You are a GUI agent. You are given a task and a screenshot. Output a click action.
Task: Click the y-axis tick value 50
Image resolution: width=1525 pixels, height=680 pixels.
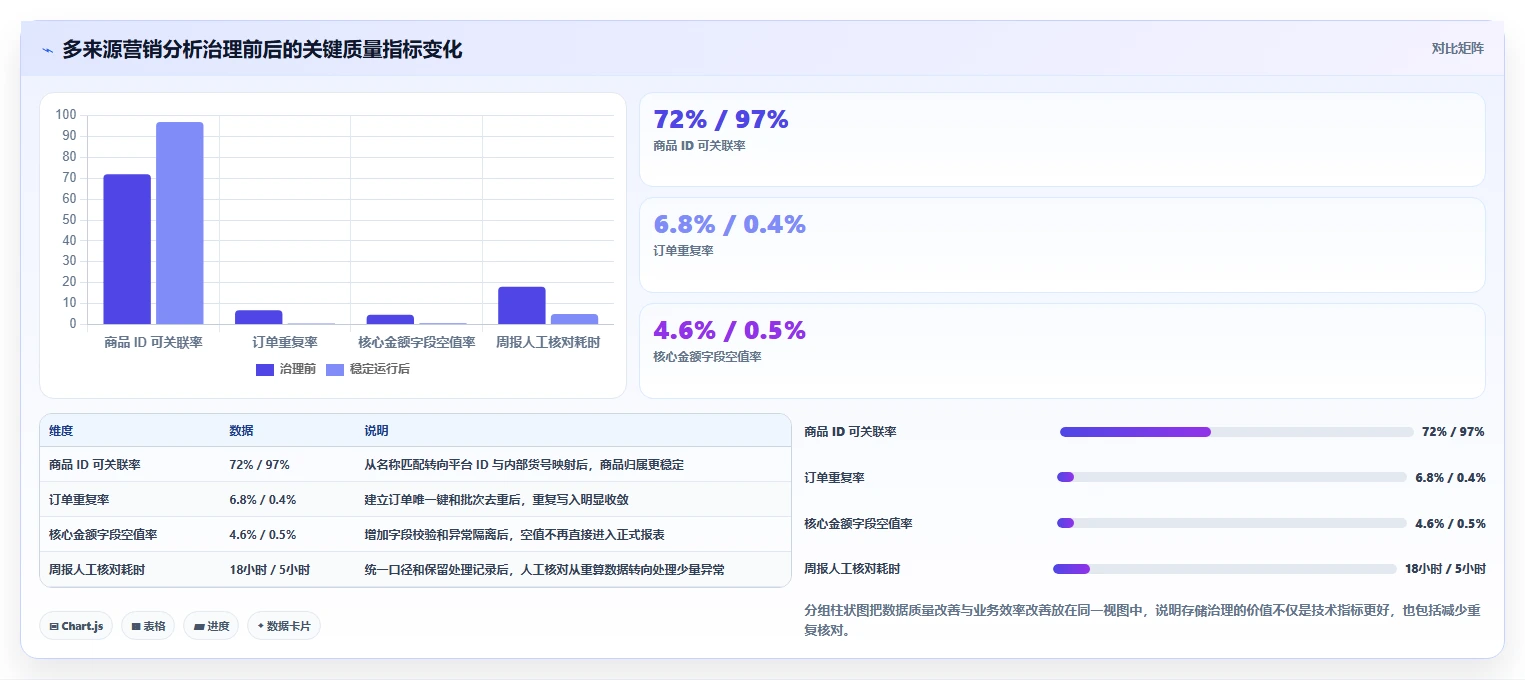coord(69,219)
